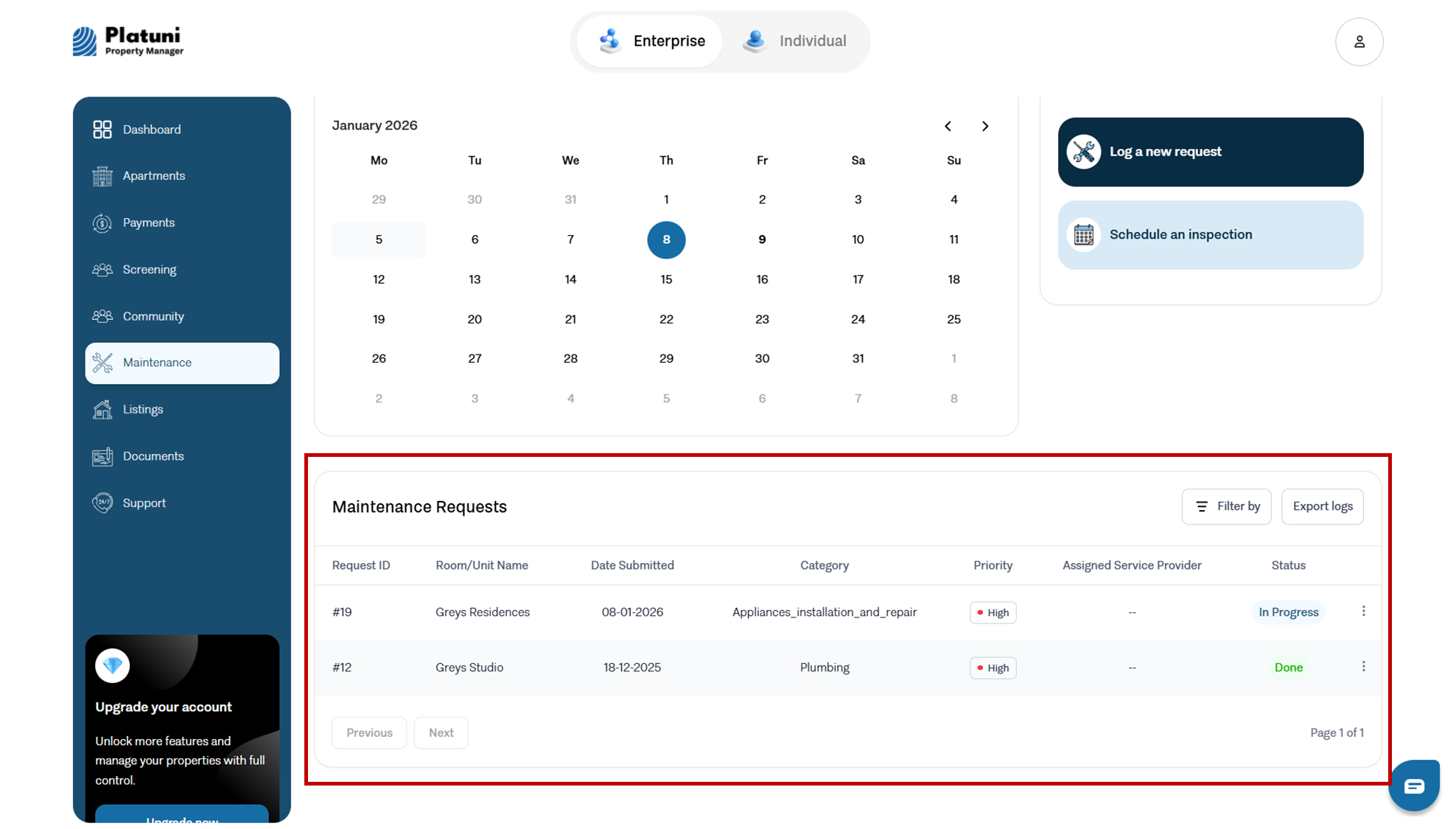This screenshot has width=1456, height=829.
Task: Click the Dashboard grid icon
Action: point(102,130)
